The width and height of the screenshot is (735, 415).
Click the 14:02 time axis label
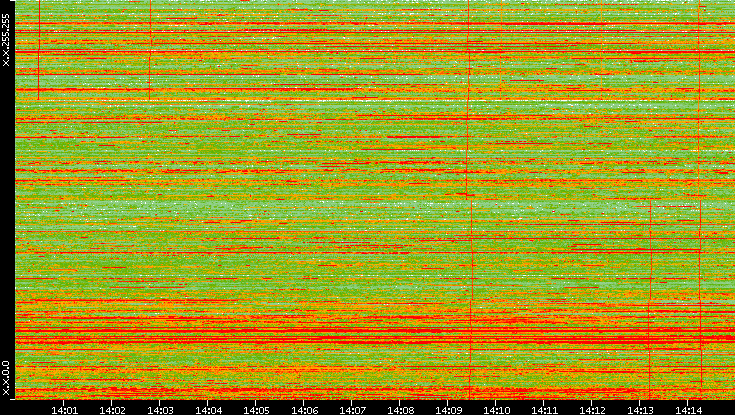click(x=112, y=410)
